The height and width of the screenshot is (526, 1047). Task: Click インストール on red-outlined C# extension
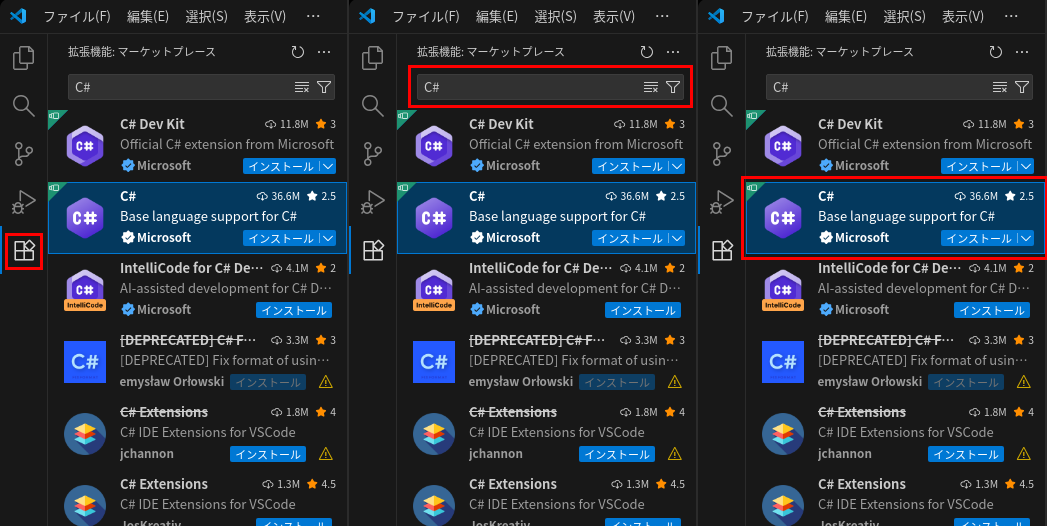979,238
